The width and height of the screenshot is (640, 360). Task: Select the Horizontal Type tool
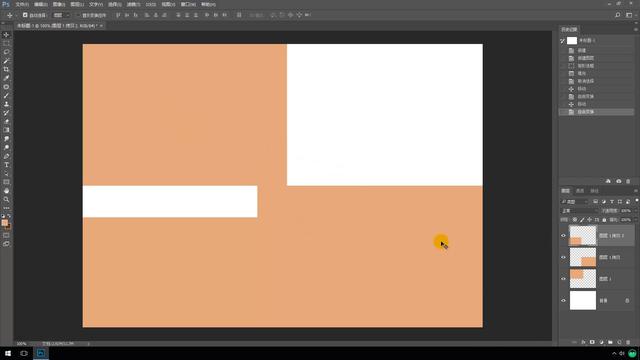coord(6,165)
